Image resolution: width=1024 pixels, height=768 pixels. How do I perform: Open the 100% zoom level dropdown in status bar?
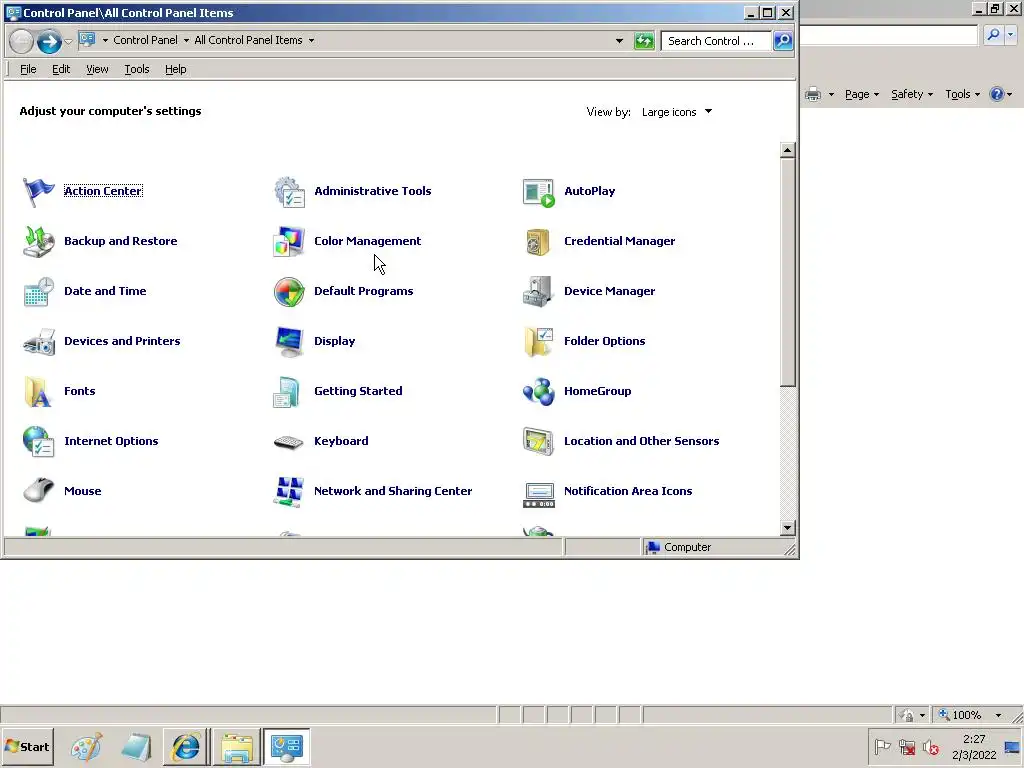click(998, 715)
